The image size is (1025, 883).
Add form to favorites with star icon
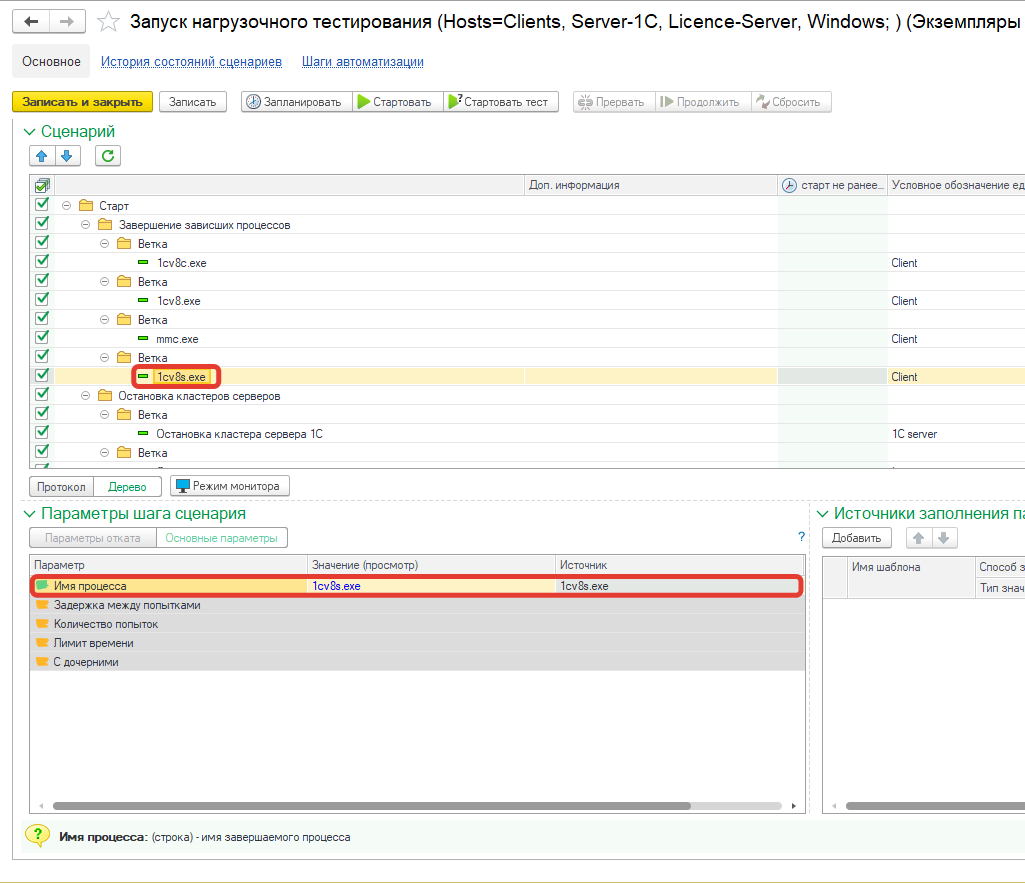109,22
